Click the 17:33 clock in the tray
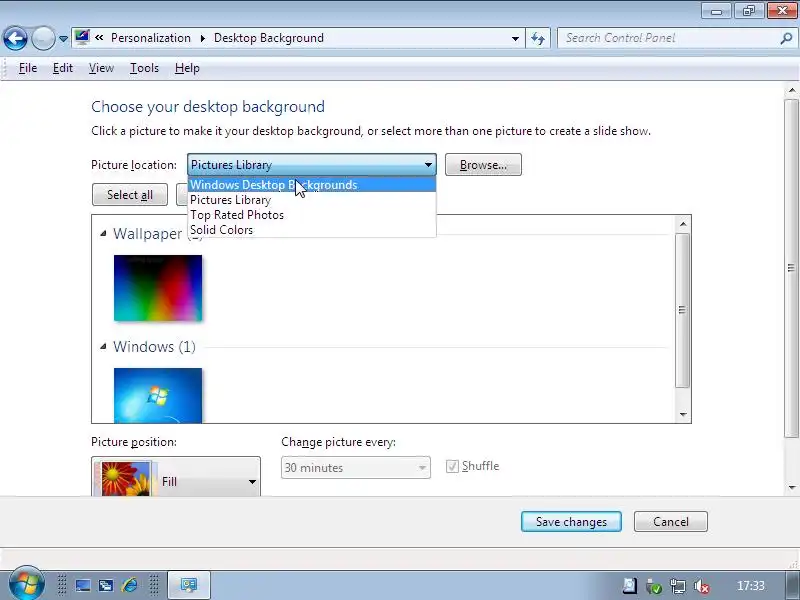 point(751,586)
